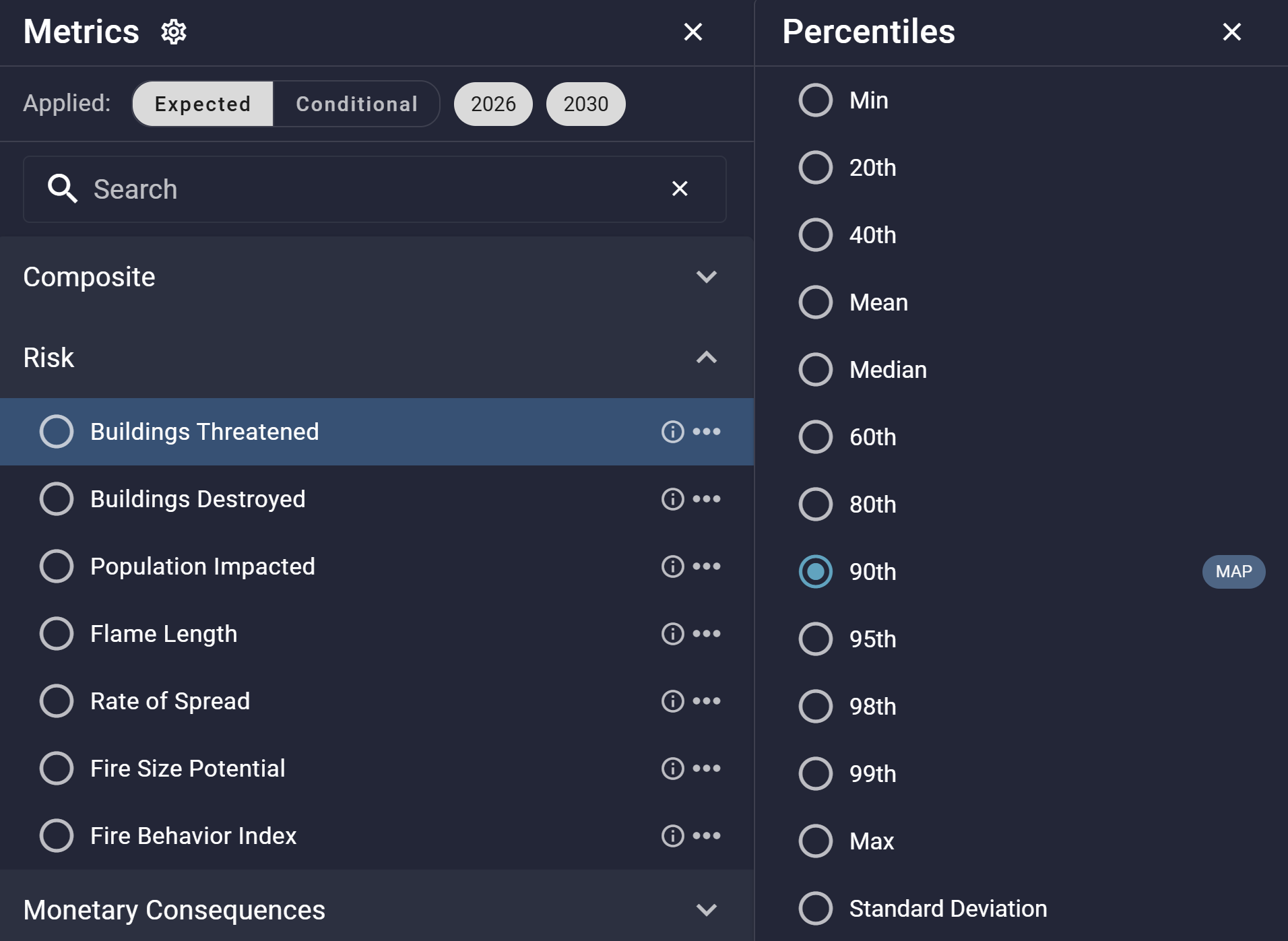Select the Mean percentile radio
The height and width of the screenshot is (941, 1288).
point(816,302)
